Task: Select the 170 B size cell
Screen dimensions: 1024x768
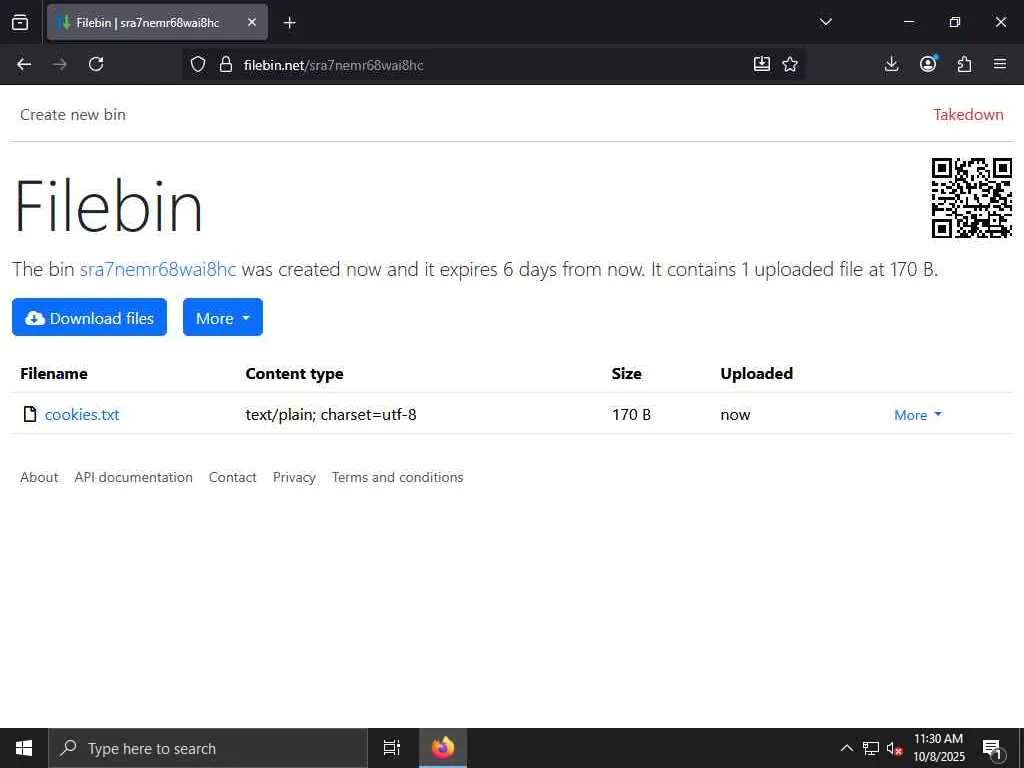Action: coord(632,414)
